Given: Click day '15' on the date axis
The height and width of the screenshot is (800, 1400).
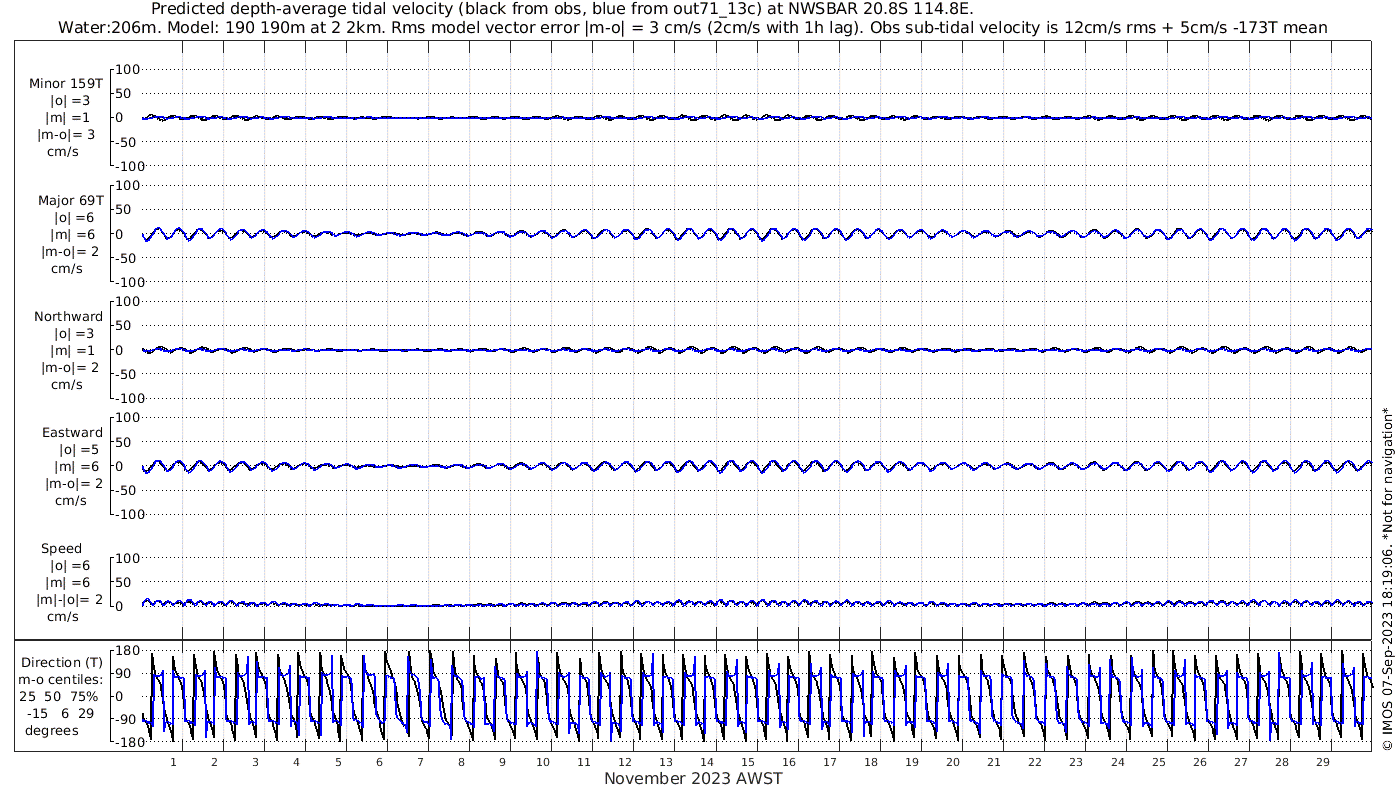Looking at the screenshot, I should click(748, 762).
